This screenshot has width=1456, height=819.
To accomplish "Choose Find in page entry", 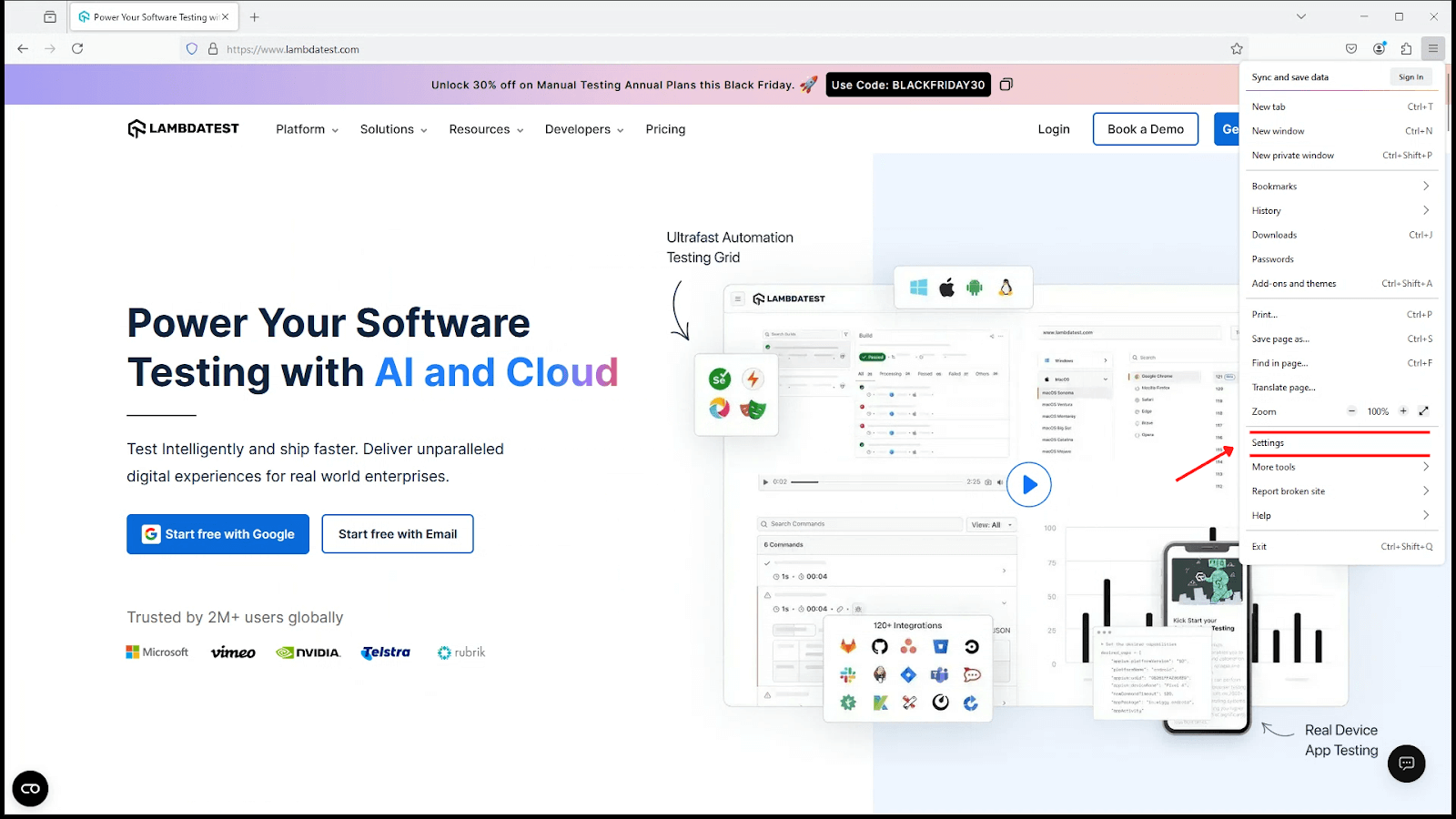I will (1341, 363).
